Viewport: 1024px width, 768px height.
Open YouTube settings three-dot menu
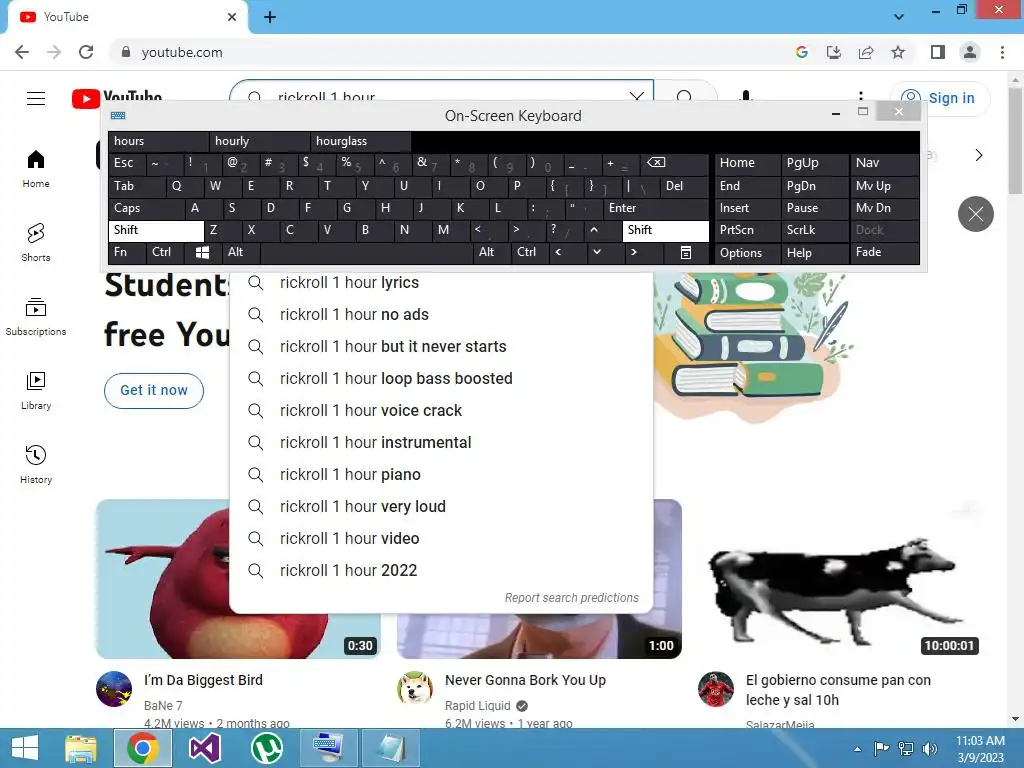tap(861, 97)
